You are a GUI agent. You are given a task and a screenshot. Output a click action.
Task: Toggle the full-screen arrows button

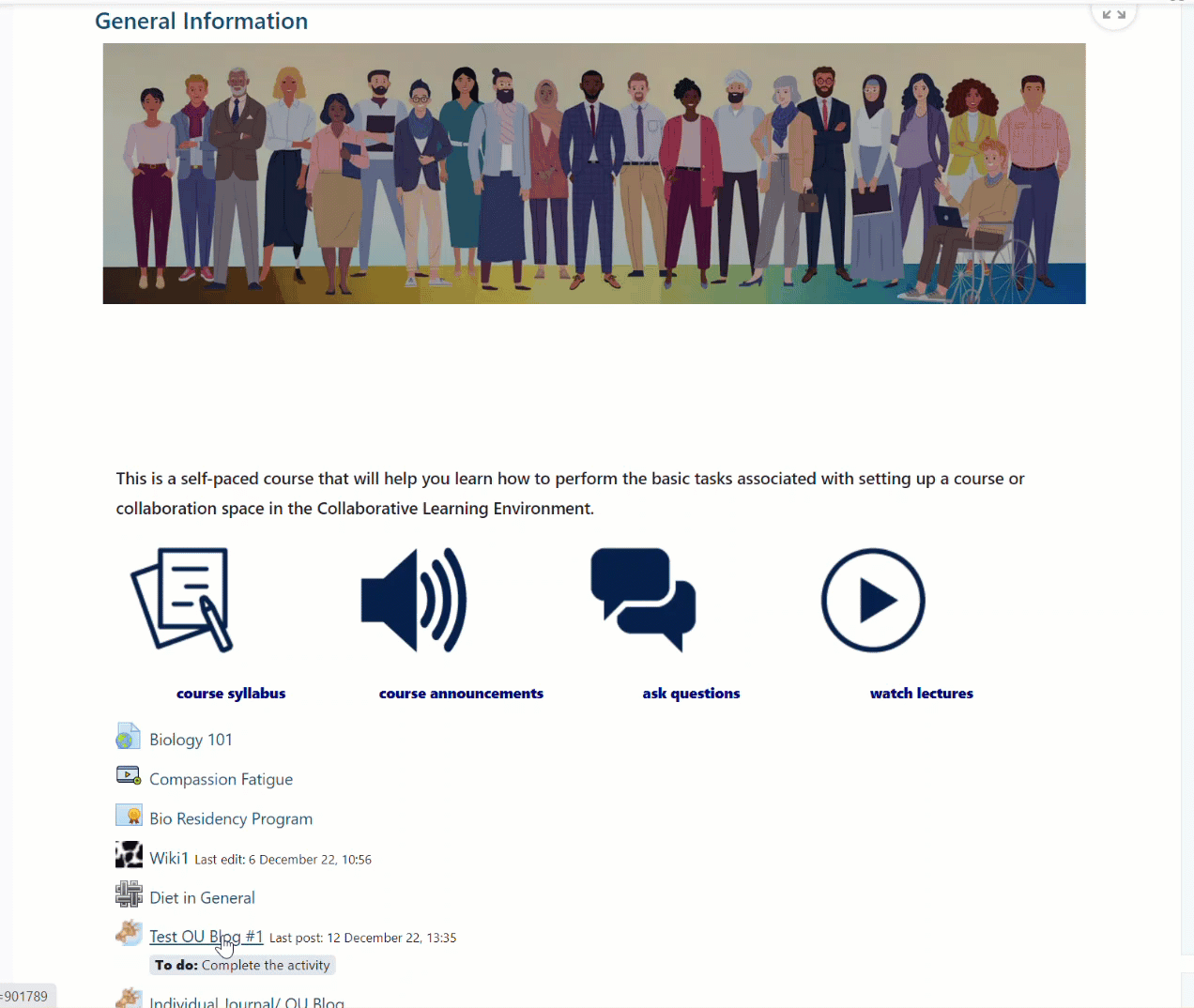[x=1114, y=14]
